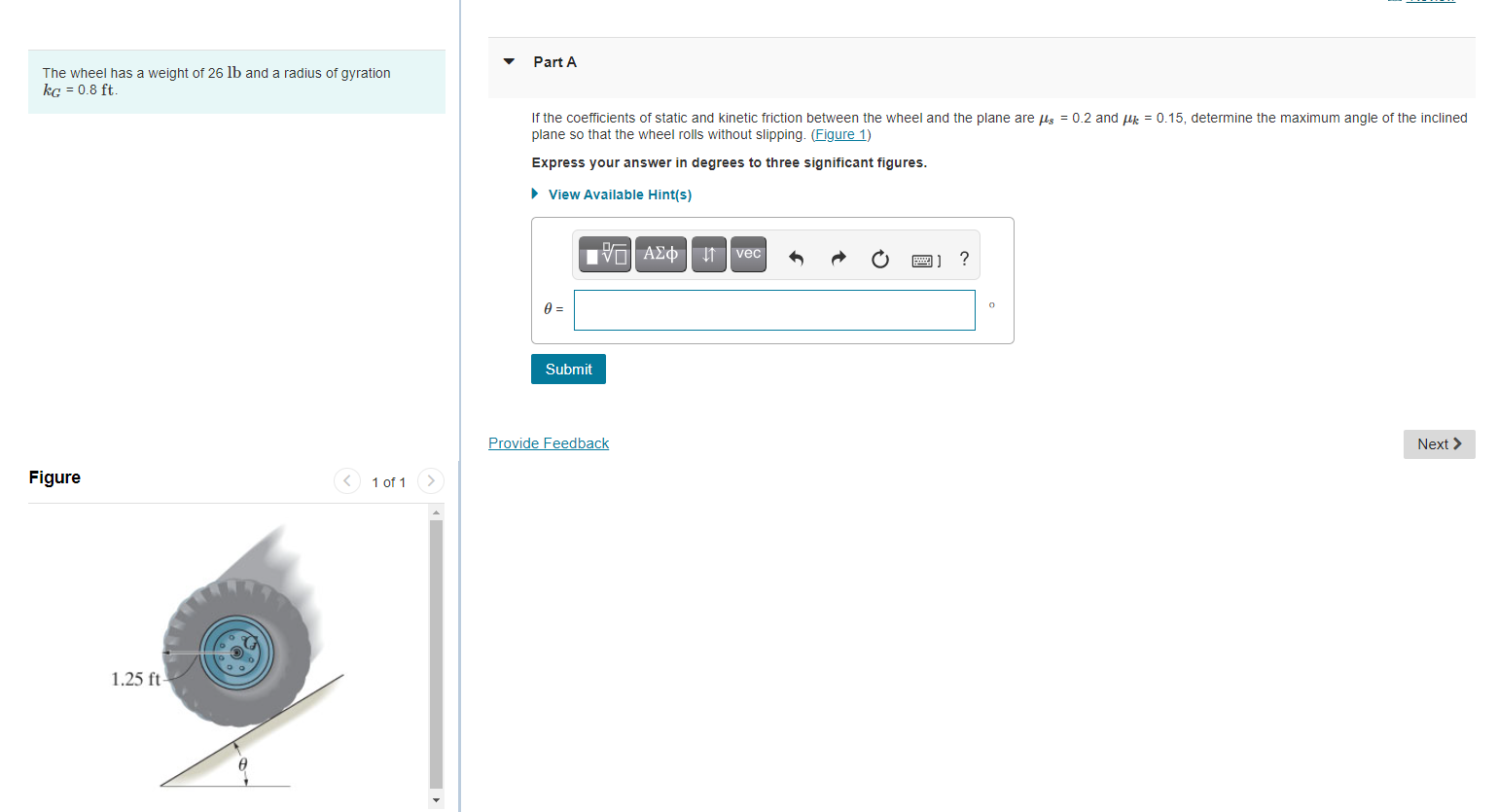Click the figure panel vertical scrollbar thumb
Image resolution: width=1498 pixels, height=812 pixels.
click(x=436, y=654)
